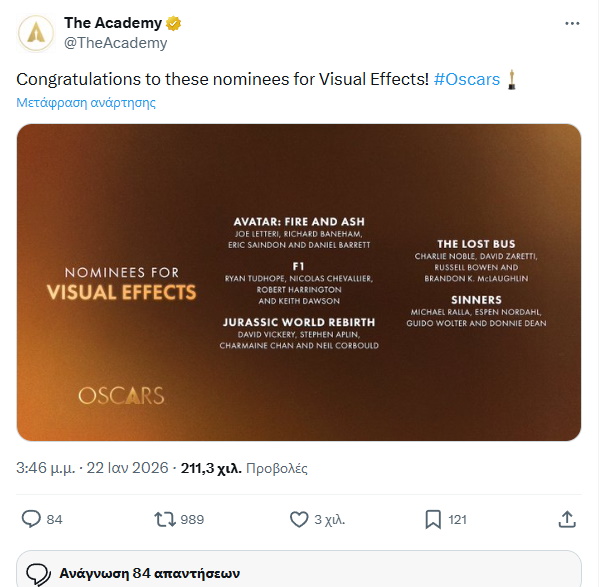Bookmark the post using the bookmark icon

433,519
